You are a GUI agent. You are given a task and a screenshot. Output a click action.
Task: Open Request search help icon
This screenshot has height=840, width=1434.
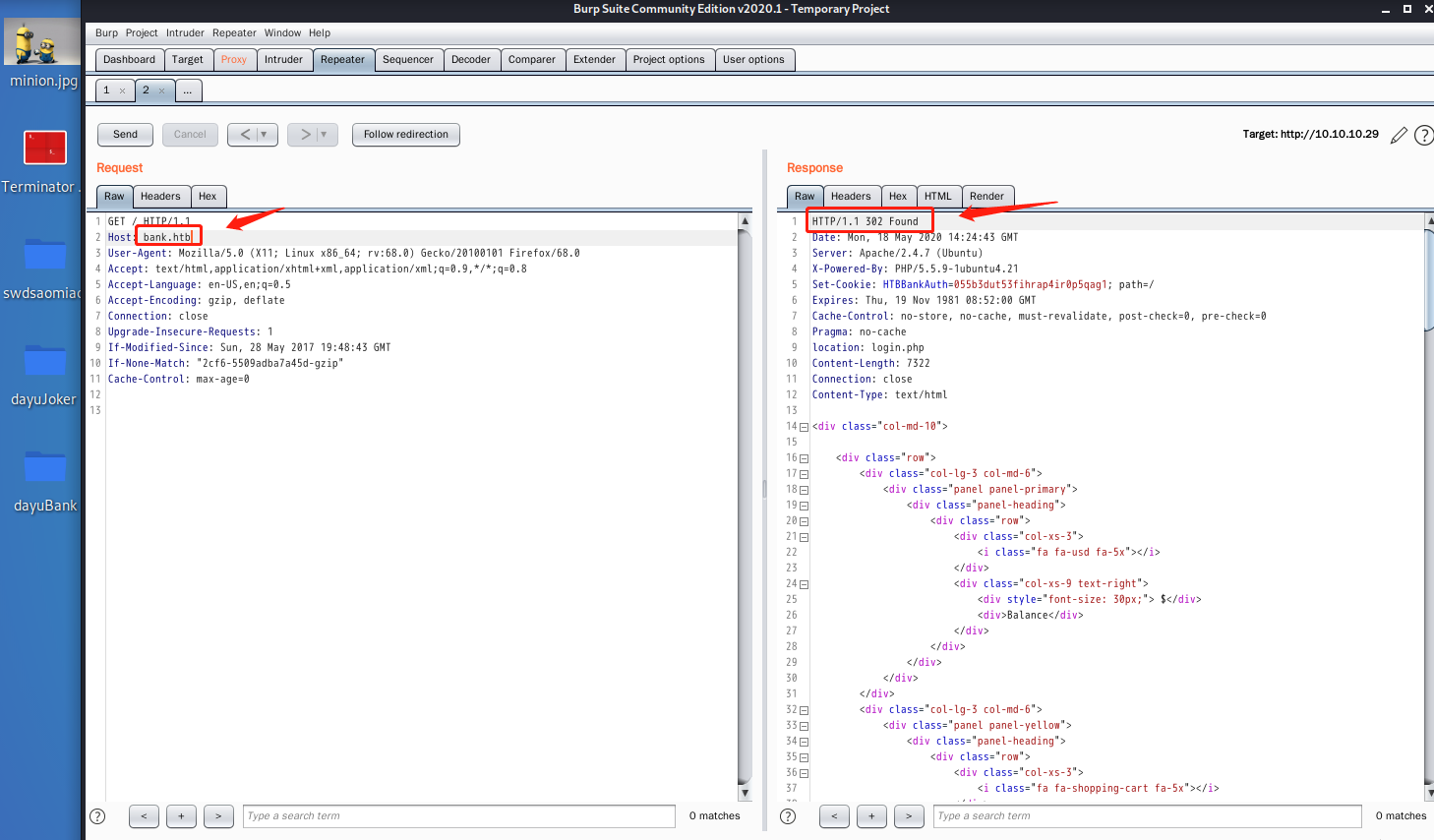[x=97, y=815]
